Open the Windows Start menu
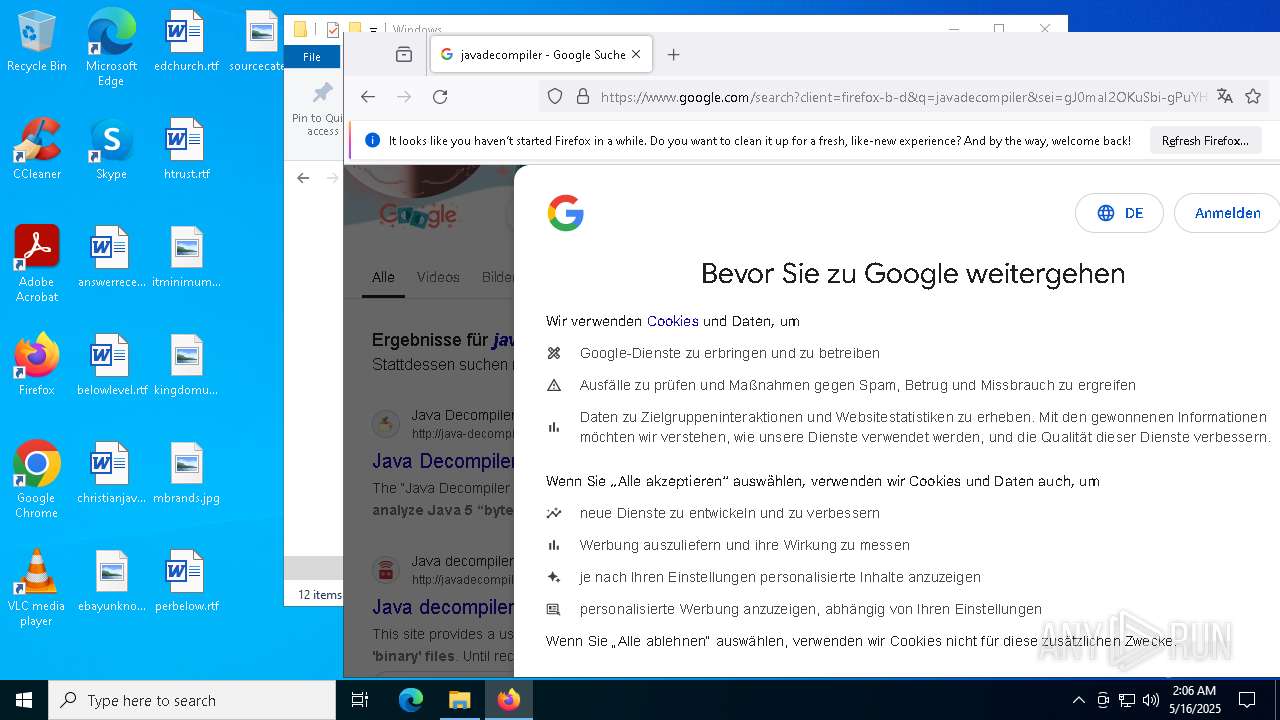1280x720 pixels. tap(24, 700)
